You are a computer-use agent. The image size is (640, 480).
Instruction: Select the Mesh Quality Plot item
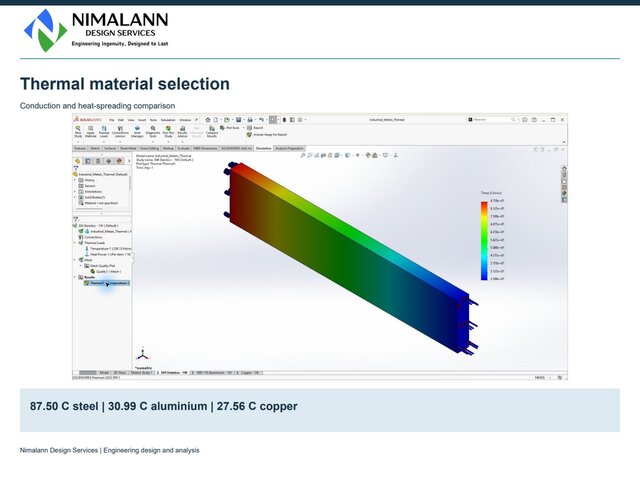[x=100, y=266]
